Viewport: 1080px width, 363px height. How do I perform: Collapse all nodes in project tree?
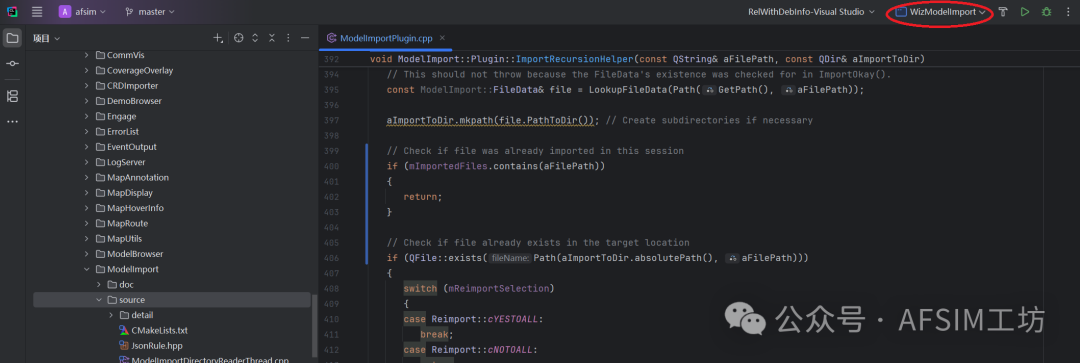271,38
